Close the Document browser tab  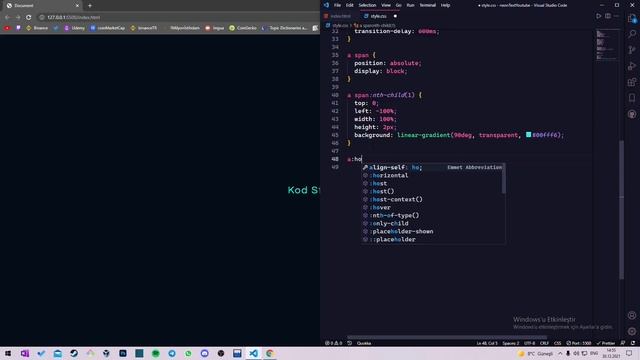coord(77,6)
